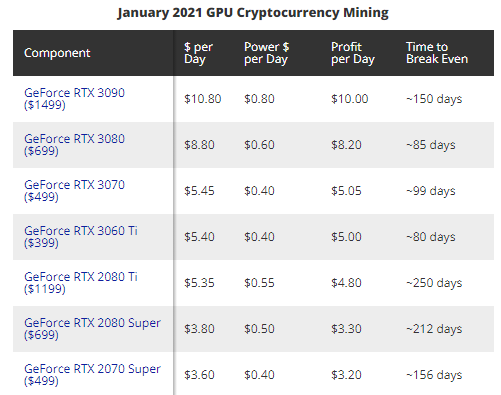Open the GeForce RTX 2080 Super link
The width and height of the screenshot is (501, 395).
tap(92, 329)
